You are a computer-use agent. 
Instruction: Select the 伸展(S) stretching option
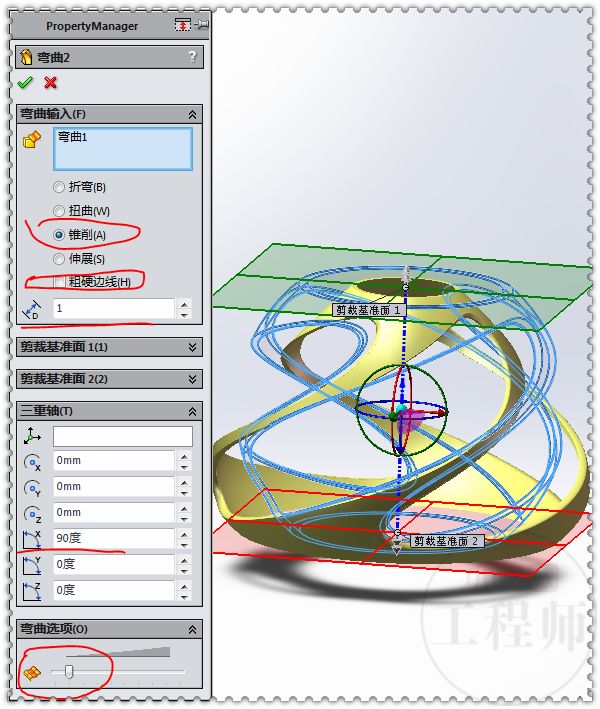[59, 259]
